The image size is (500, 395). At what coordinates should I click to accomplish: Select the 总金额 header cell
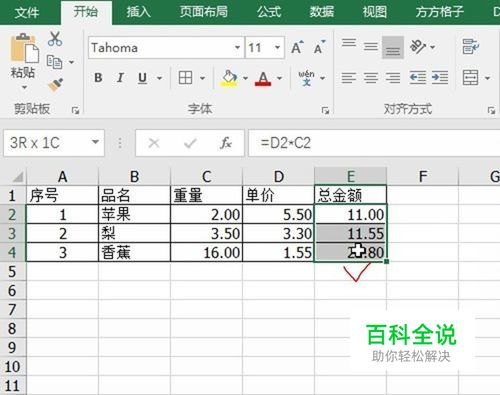350,195
